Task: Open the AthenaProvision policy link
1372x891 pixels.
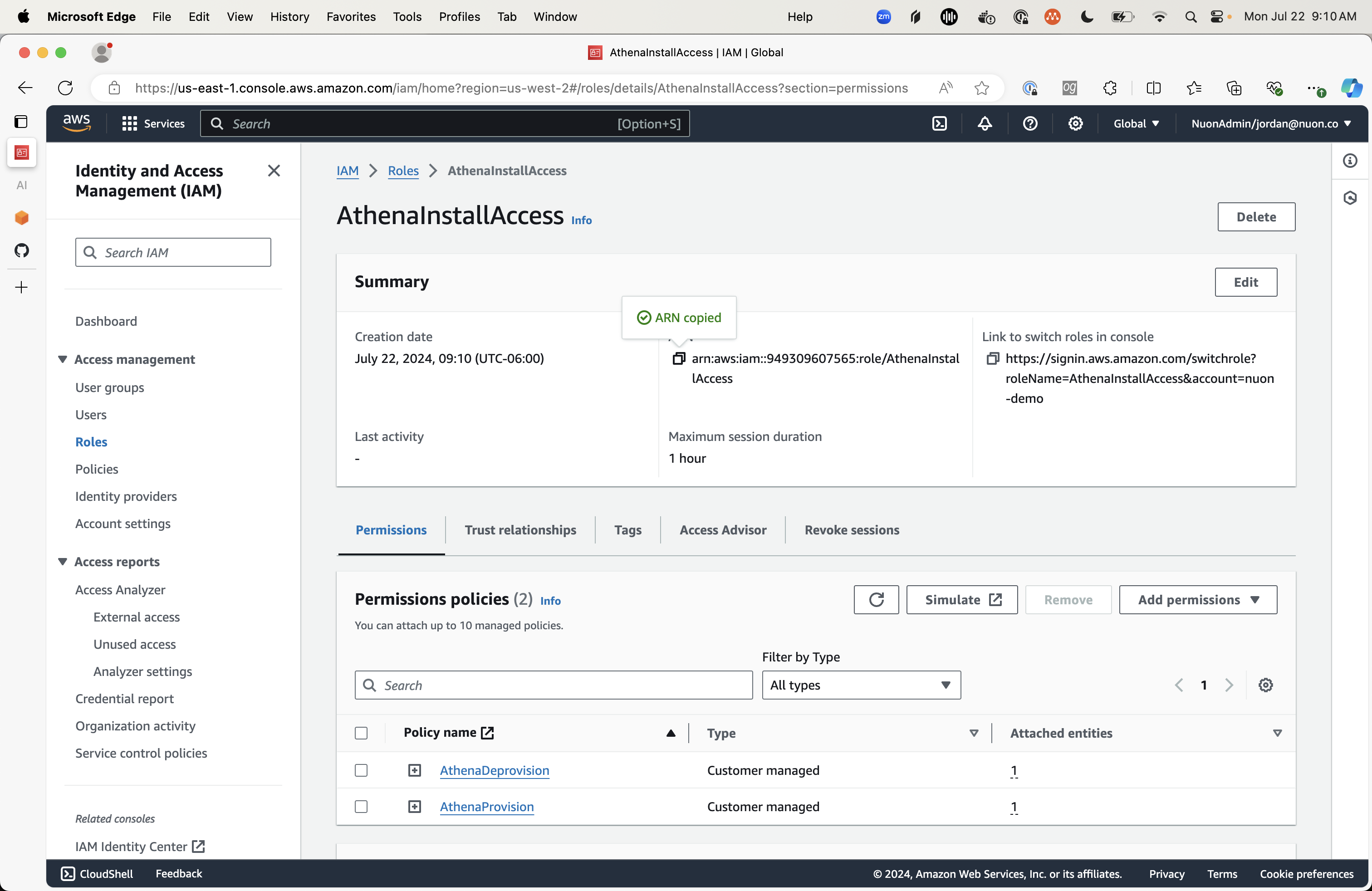Action: (x=486, y=806)
